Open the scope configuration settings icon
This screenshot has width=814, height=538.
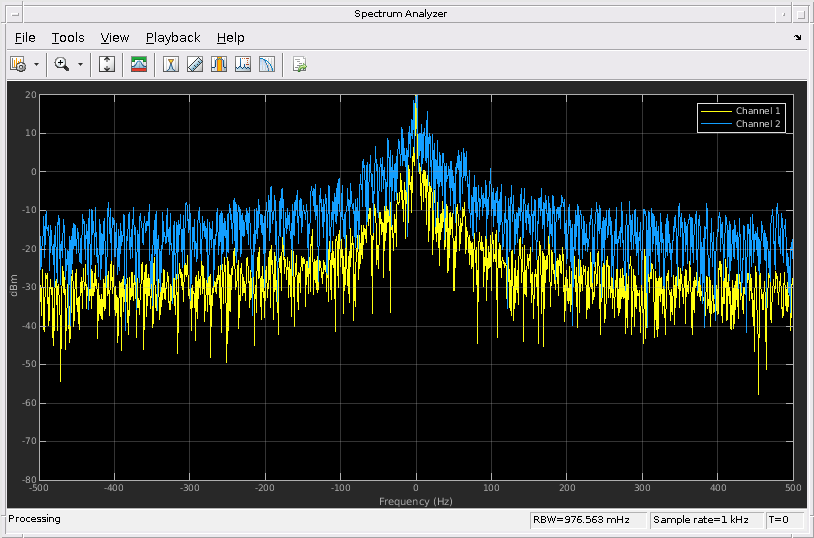[18, 64]
